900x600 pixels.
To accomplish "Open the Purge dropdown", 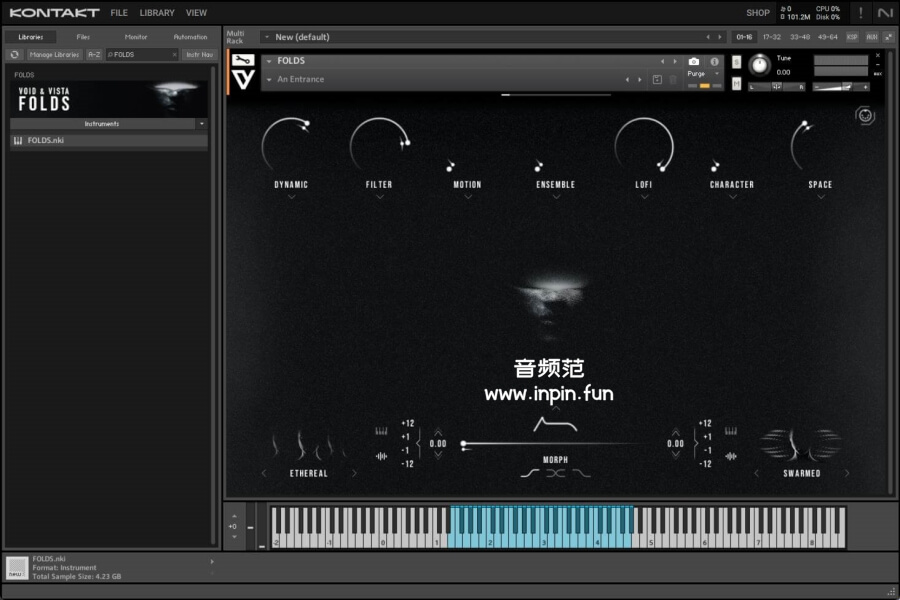I will (703, 73).
